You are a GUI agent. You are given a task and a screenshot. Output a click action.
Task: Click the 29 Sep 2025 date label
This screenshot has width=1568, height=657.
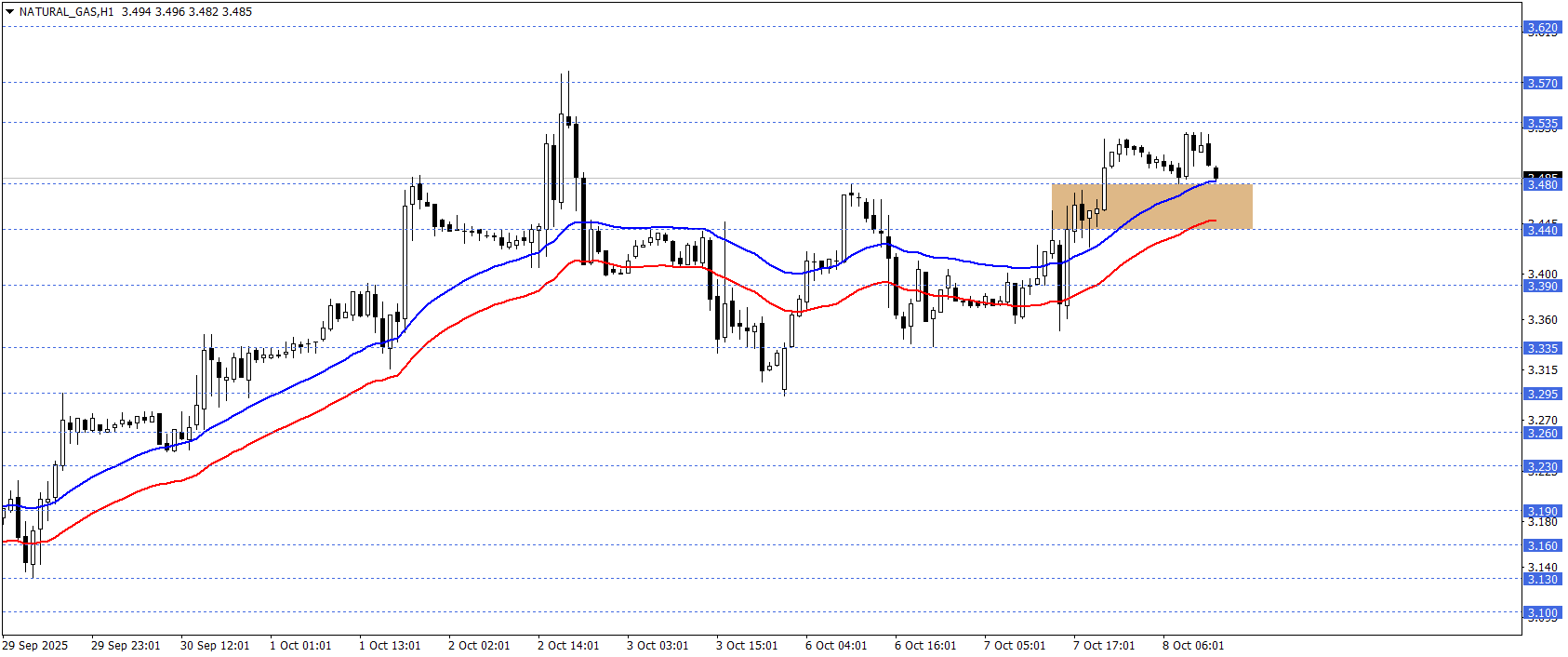coord(35,646)
